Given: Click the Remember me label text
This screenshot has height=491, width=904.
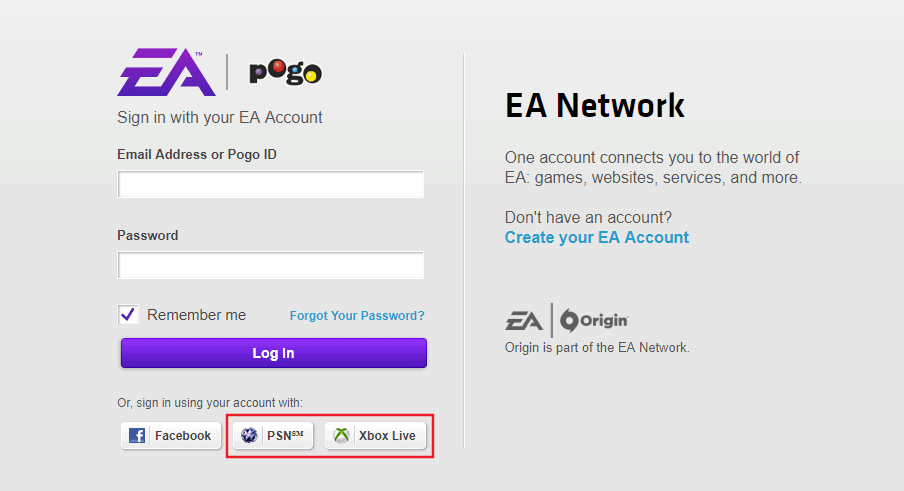Looking at the screenshot, I should [197, 315].
